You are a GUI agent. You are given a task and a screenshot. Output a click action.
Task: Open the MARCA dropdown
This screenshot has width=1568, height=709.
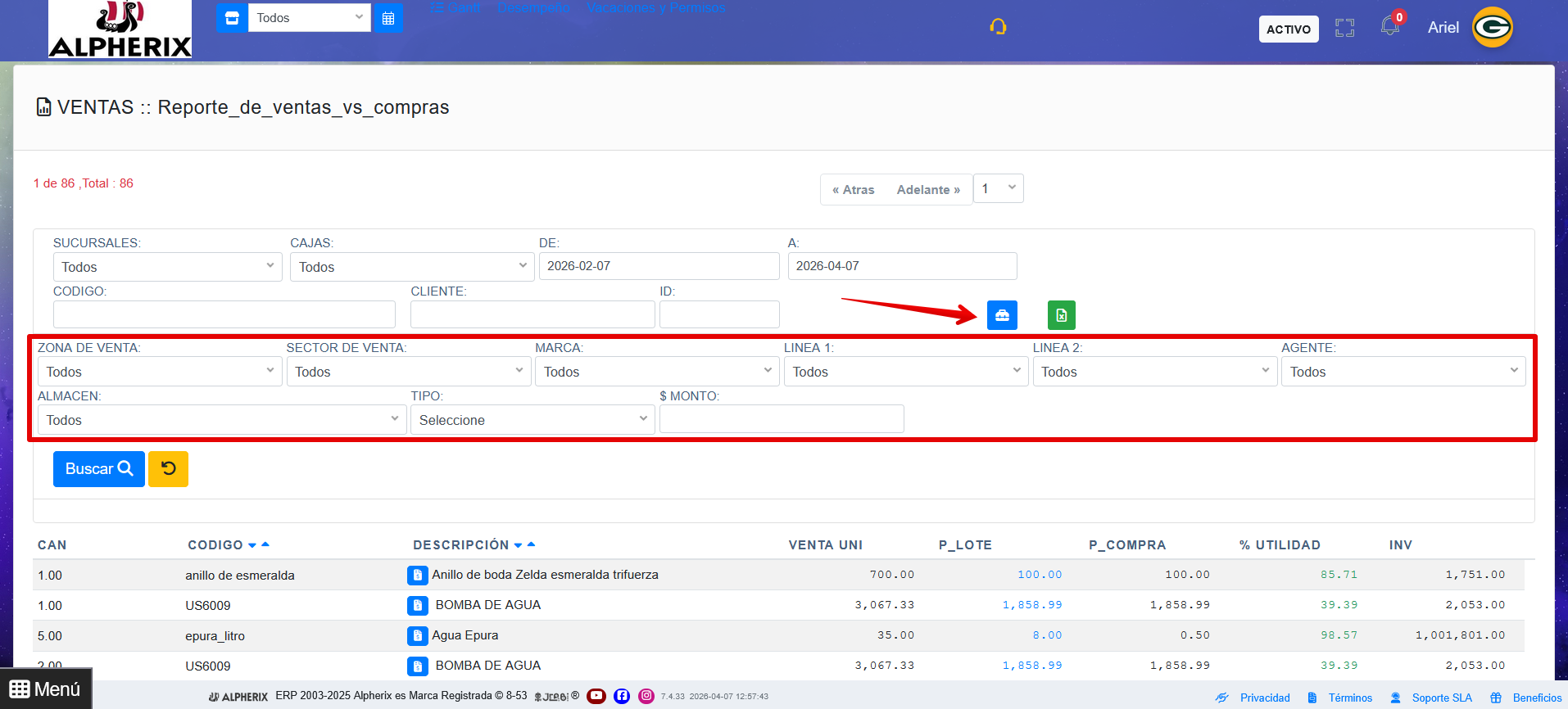[656, 372]
